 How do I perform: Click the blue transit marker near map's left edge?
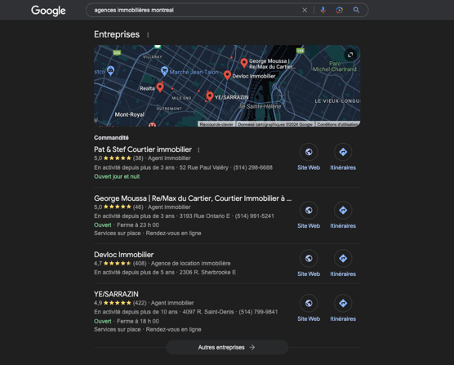tap(111, 70)
